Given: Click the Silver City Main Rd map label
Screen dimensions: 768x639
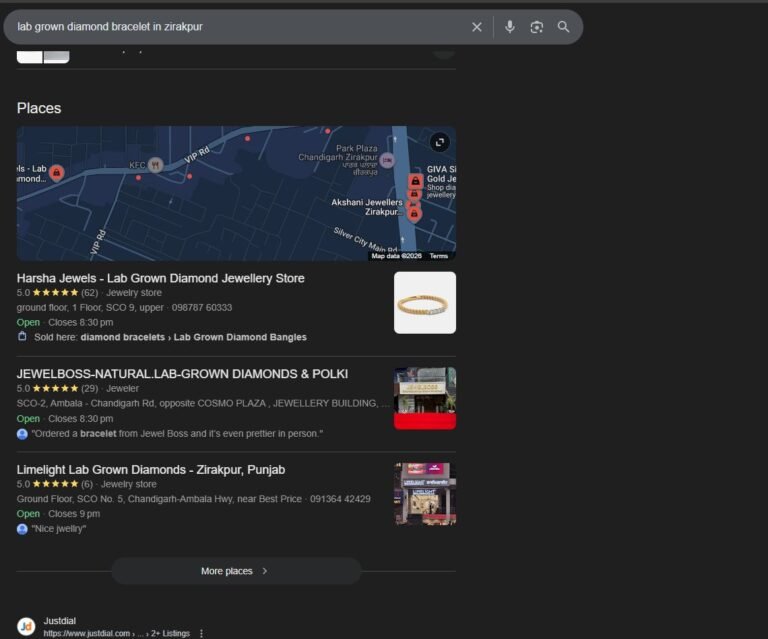Looking at the screenshot, I should click(365, 240).
